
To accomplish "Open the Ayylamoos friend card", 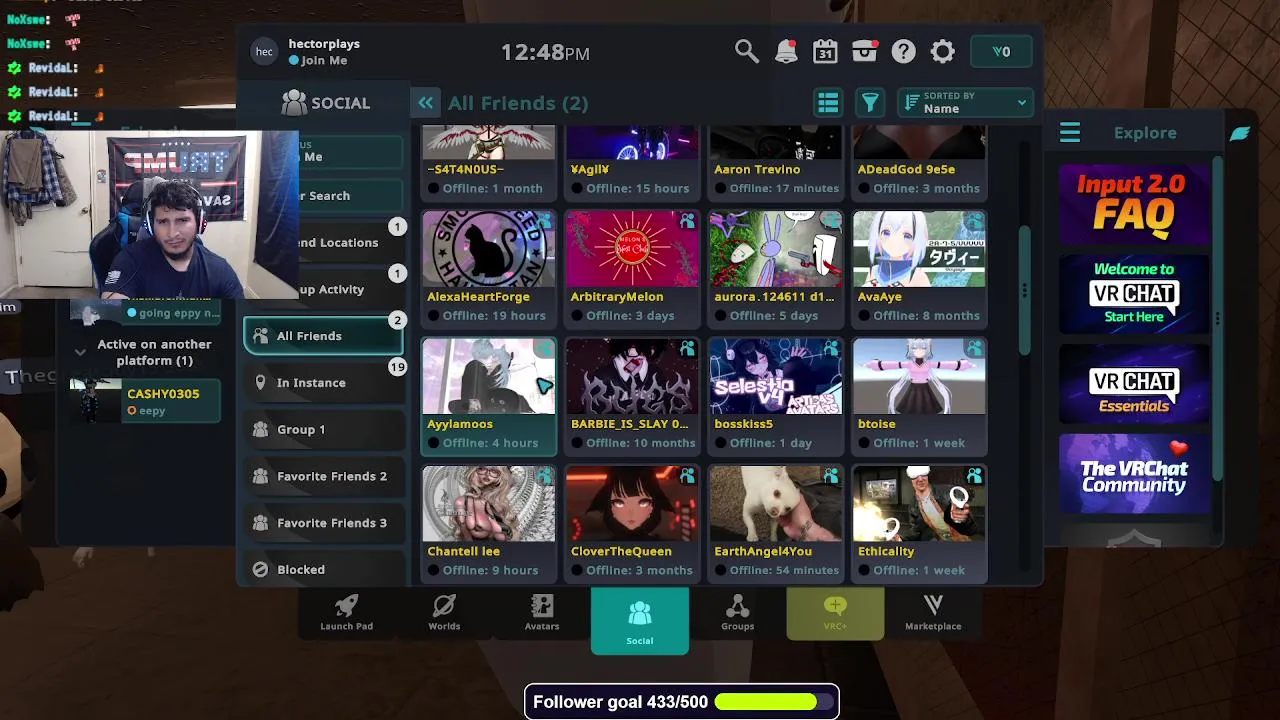I will [489, 396].
